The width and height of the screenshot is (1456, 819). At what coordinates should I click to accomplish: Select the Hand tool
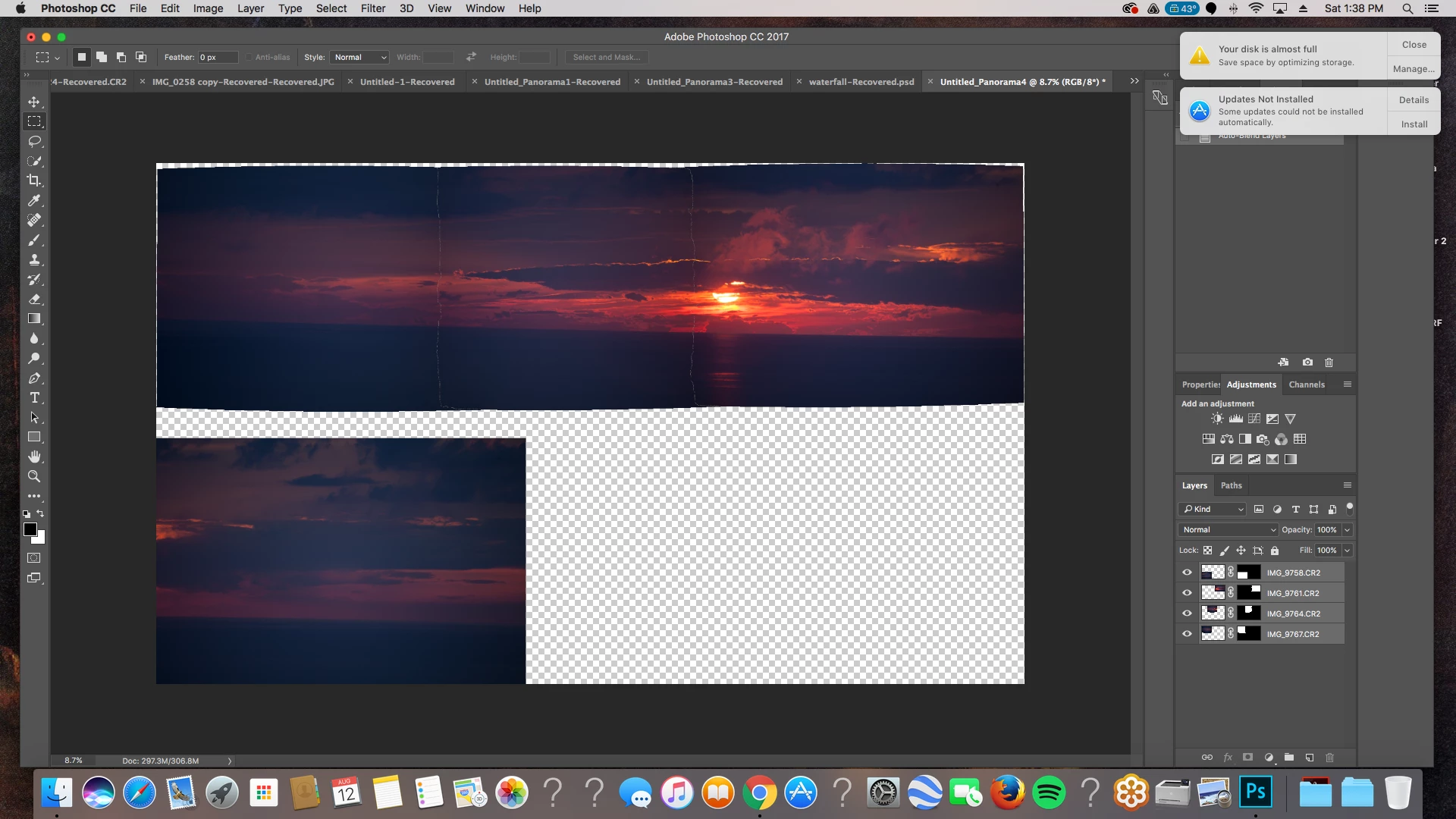point(34,457)
